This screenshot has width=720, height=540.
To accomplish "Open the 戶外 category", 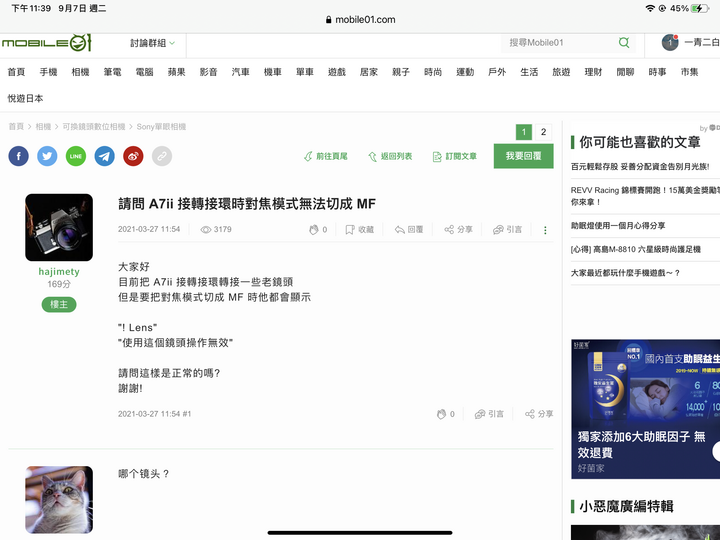I will [x=497, y=72].
